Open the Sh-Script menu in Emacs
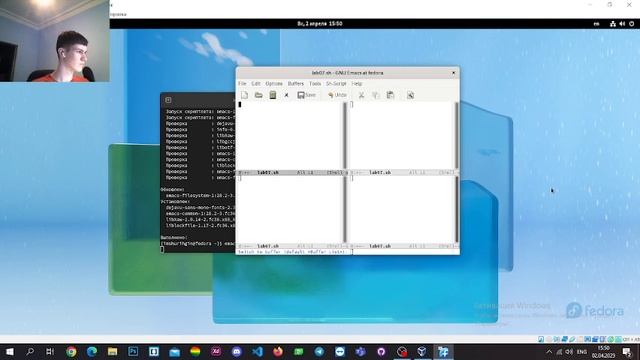Viewport: 640px width, 360px height. (x=336, y=83)
